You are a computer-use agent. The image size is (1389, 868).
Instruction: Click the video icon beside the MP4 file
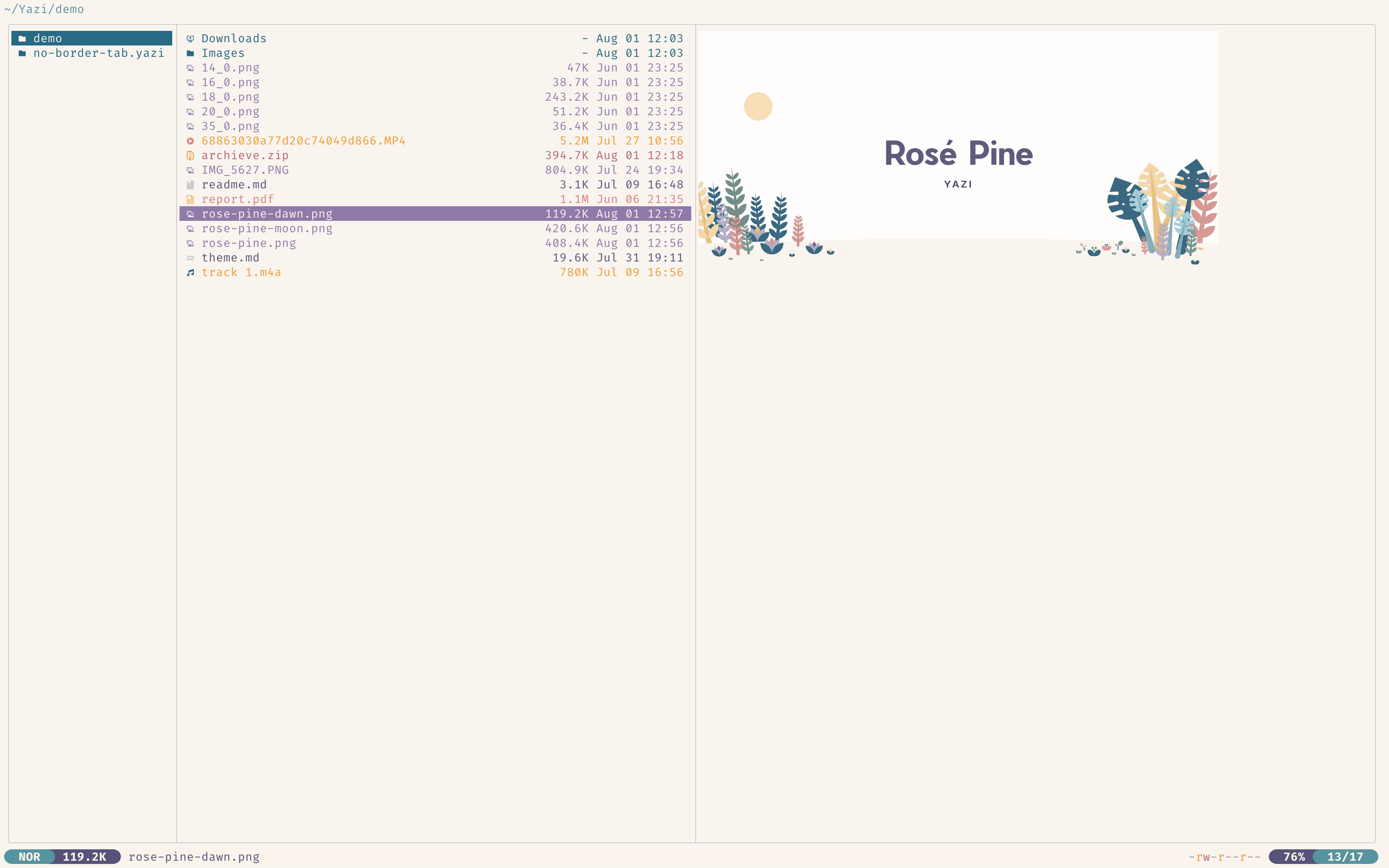pos(190,140)
